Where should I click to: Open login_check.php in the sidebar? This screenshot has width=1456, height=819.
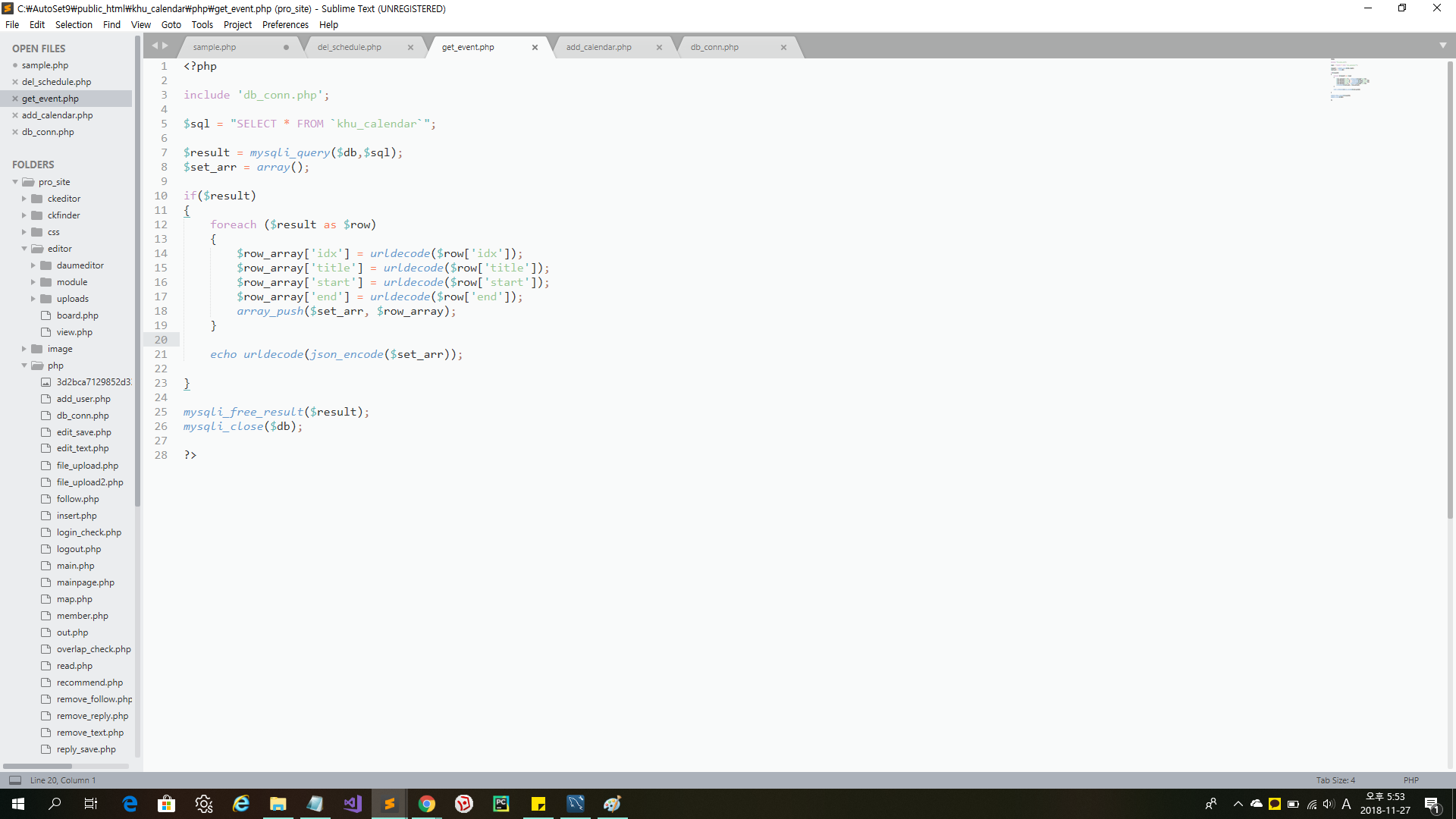click(x=89, y=532)
